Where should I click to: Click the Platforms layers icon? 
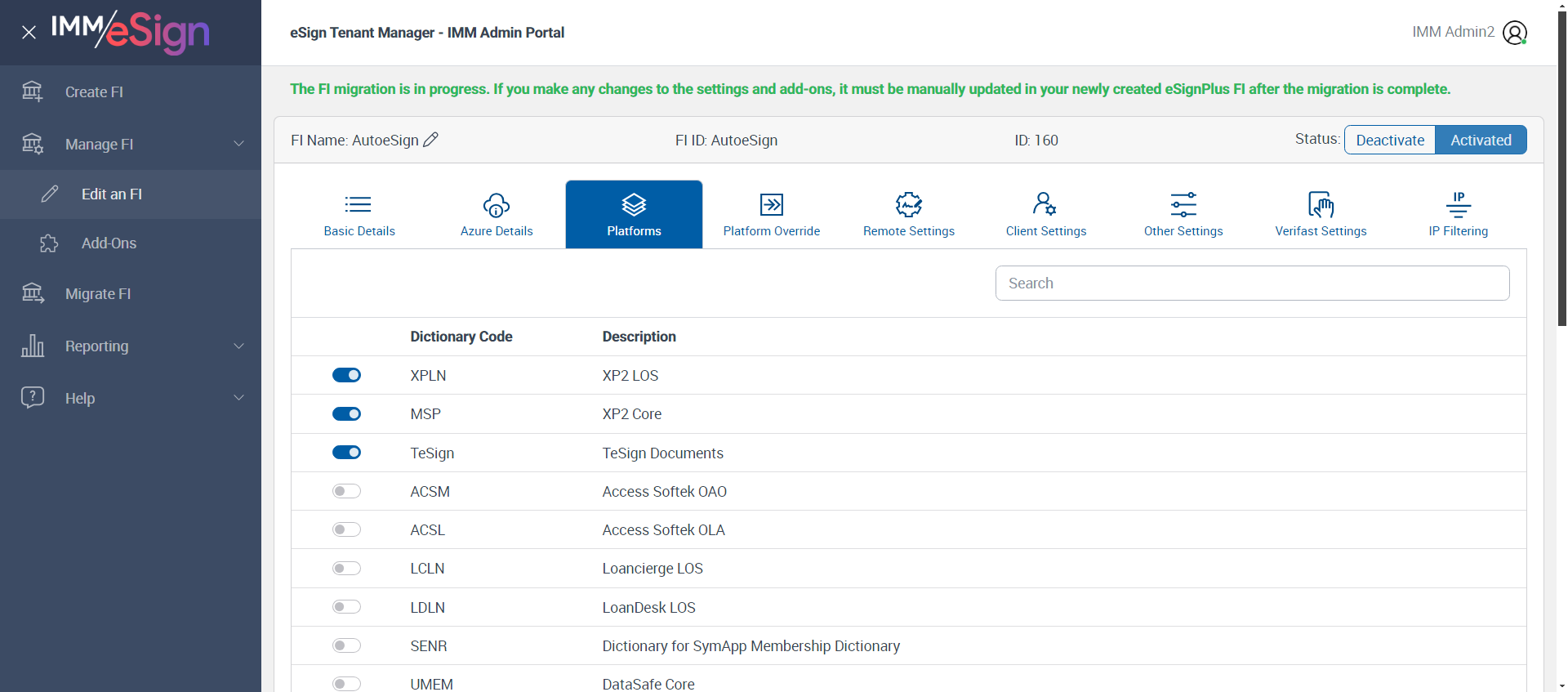pyautogui.click(x=634, y=204)
